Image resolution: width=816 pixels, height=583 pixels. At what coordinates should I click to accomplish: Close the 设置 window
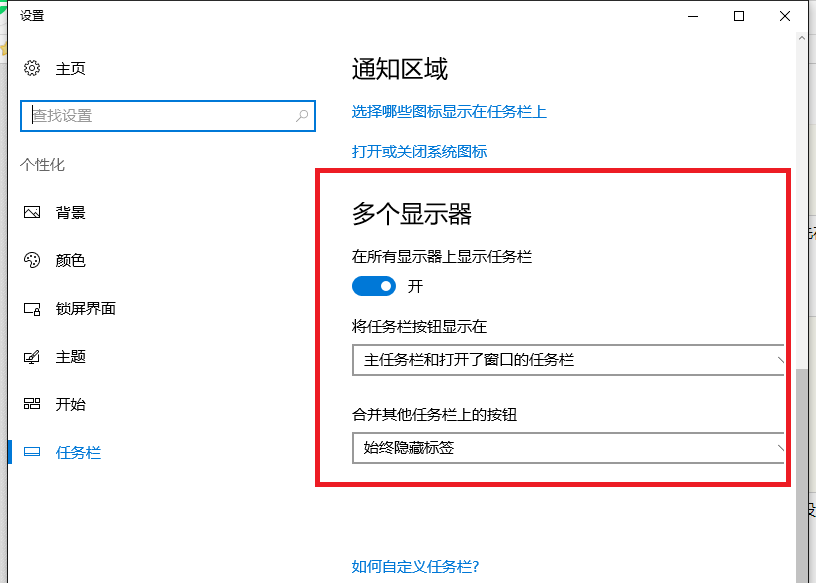click(786, 16)
